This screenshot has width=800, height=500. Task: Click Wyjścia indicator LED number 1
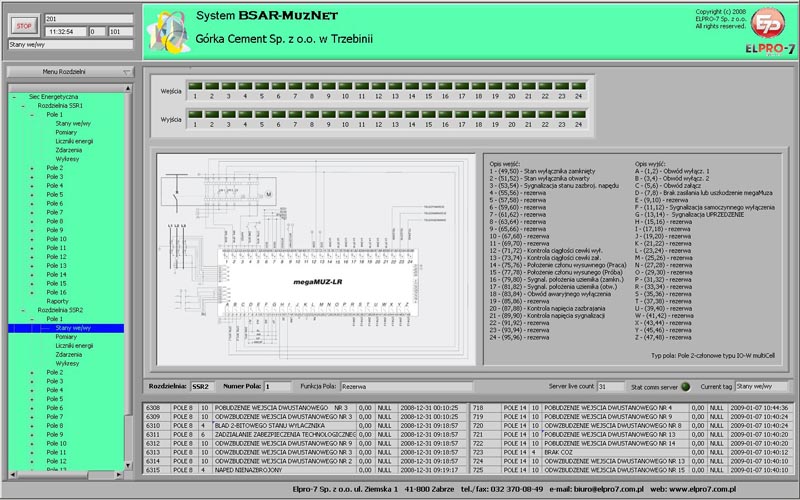(x=195, y=114)
